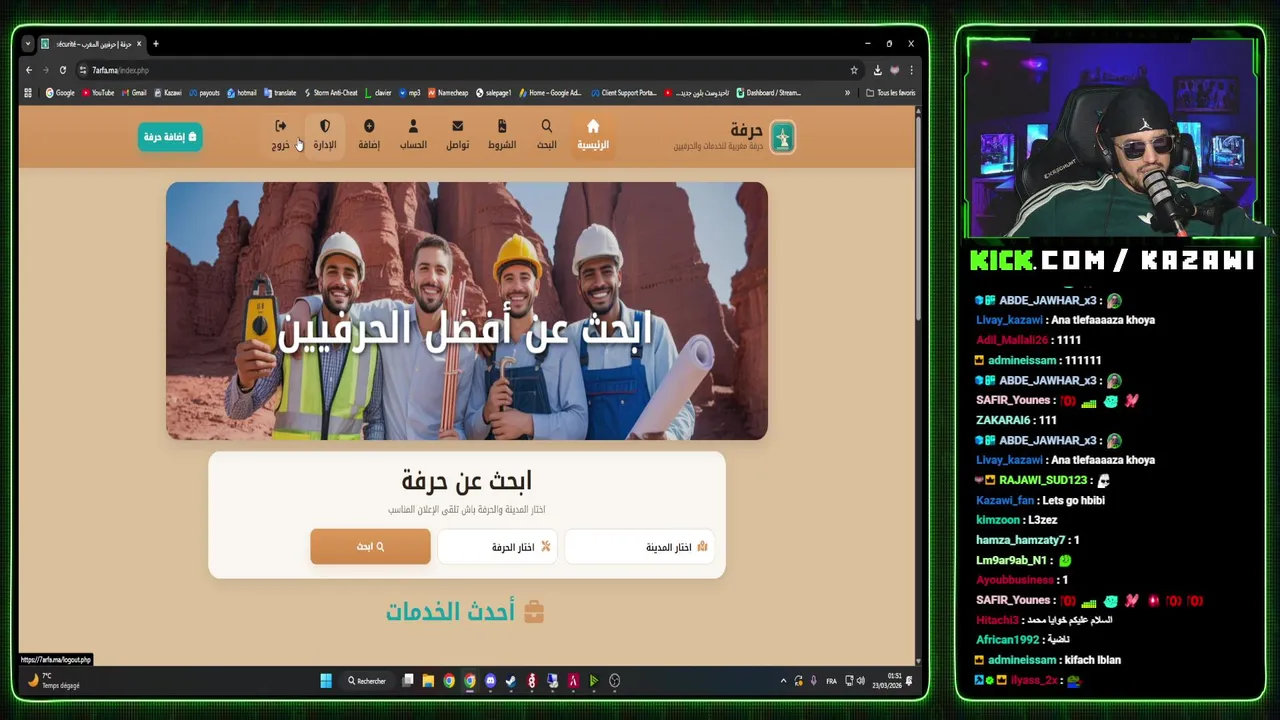Expand the bookmarks overflow chevron
Viewport: 1280px width, 720px height.
[847, 93]
